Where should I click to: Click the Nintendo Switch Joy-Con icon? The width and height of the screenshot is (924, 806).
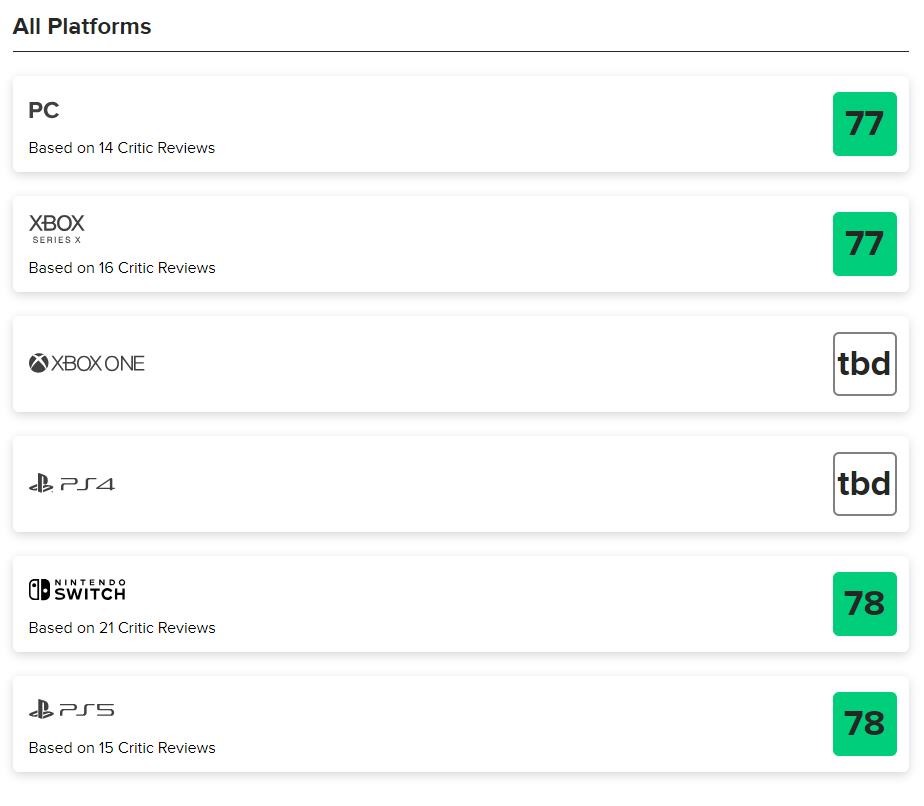[x=38, y=590]
